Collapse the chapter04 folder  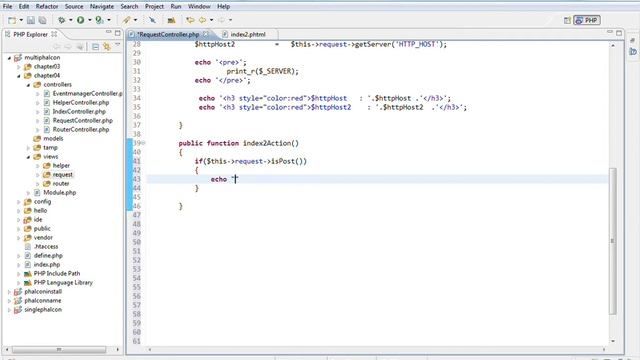click(18, 76)
